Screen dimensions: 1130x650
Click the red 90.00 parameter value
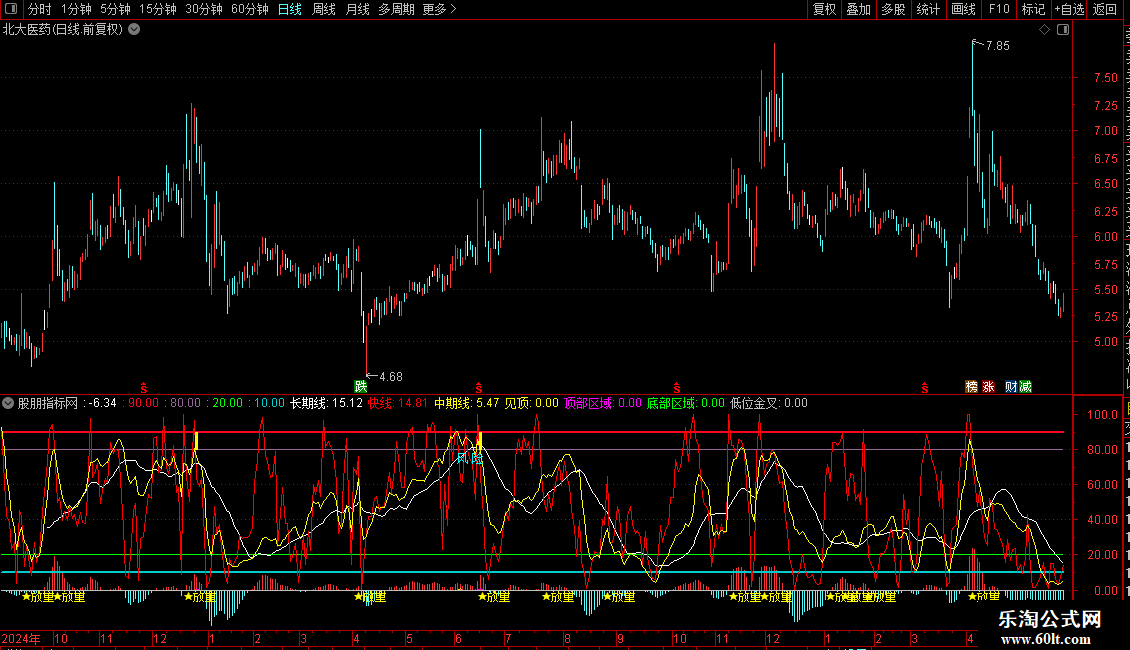click(x=143, y=403)
